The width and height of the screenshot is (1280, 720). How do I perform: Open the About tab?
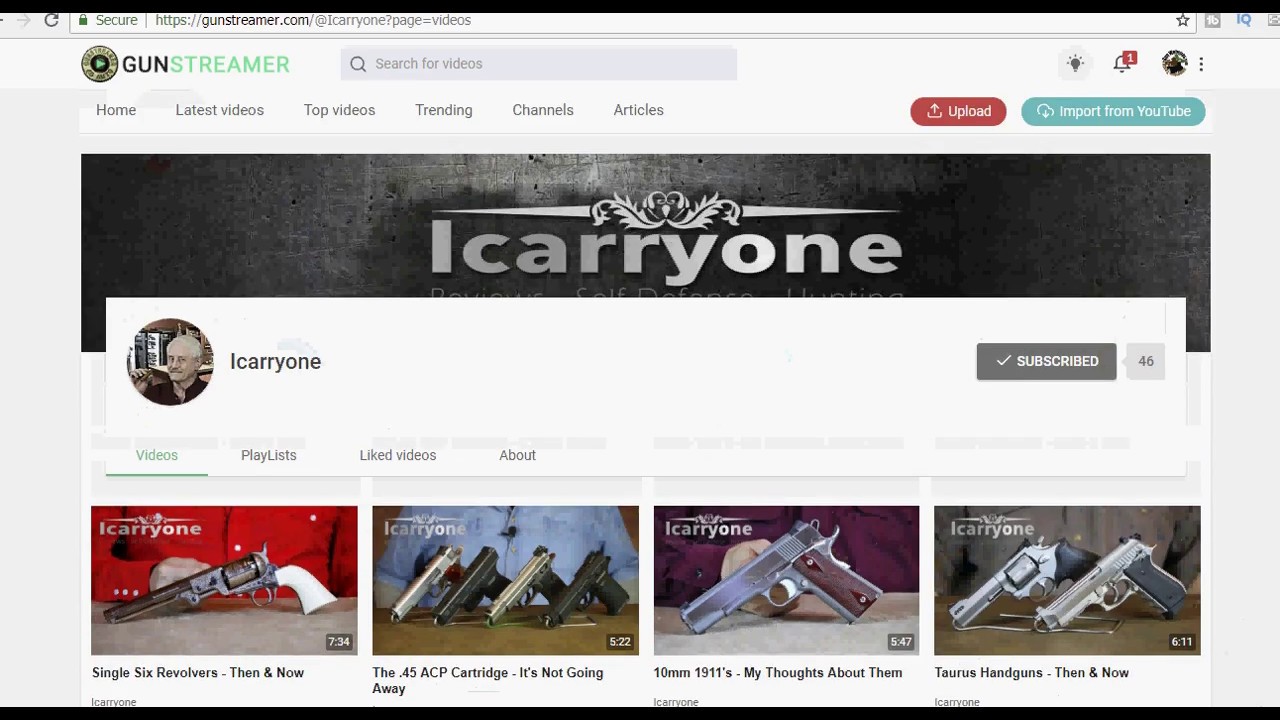(518, 455)
